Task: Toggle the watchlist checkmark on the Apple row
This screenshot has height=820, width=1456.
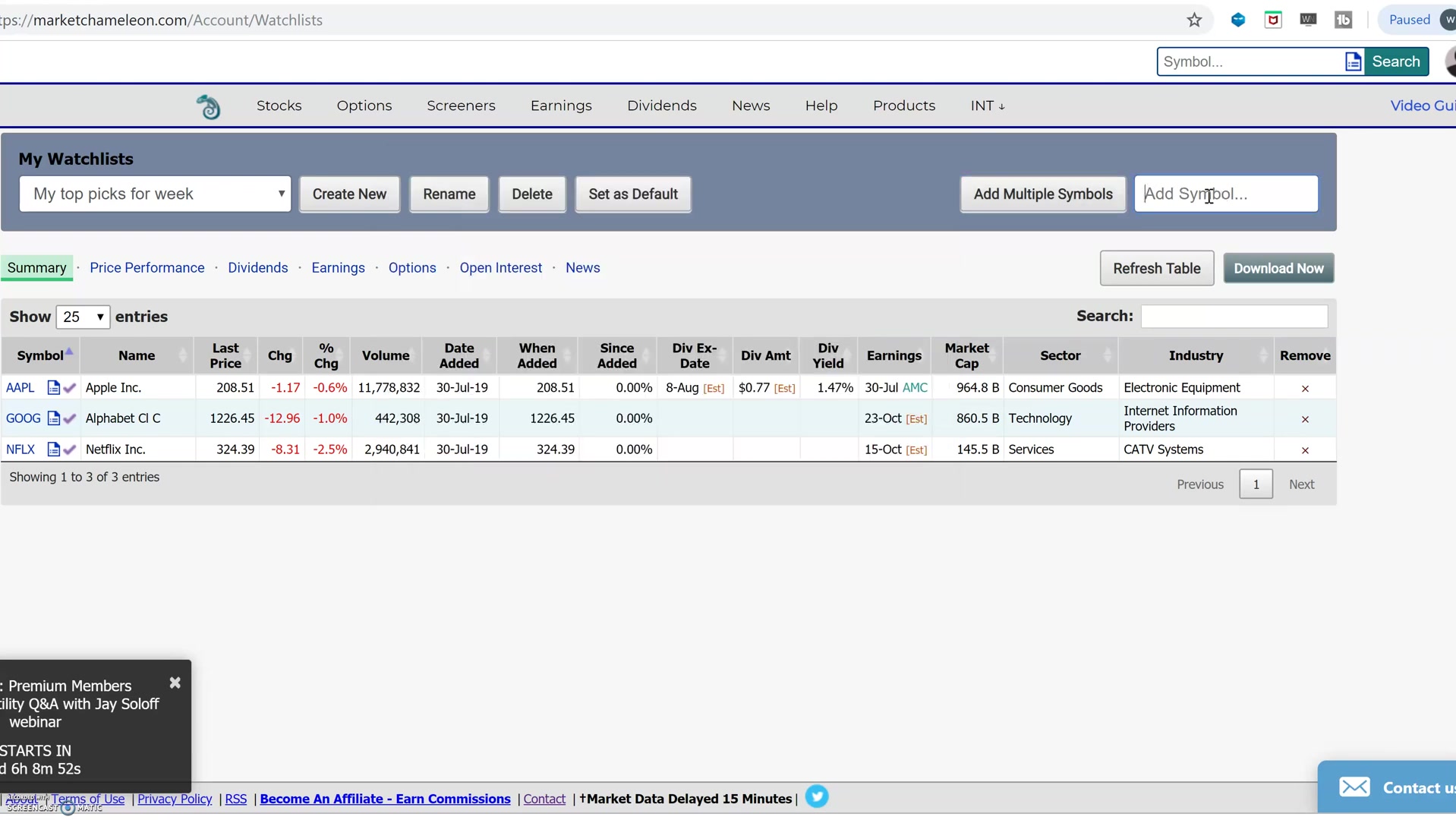Action: (69, 387)
